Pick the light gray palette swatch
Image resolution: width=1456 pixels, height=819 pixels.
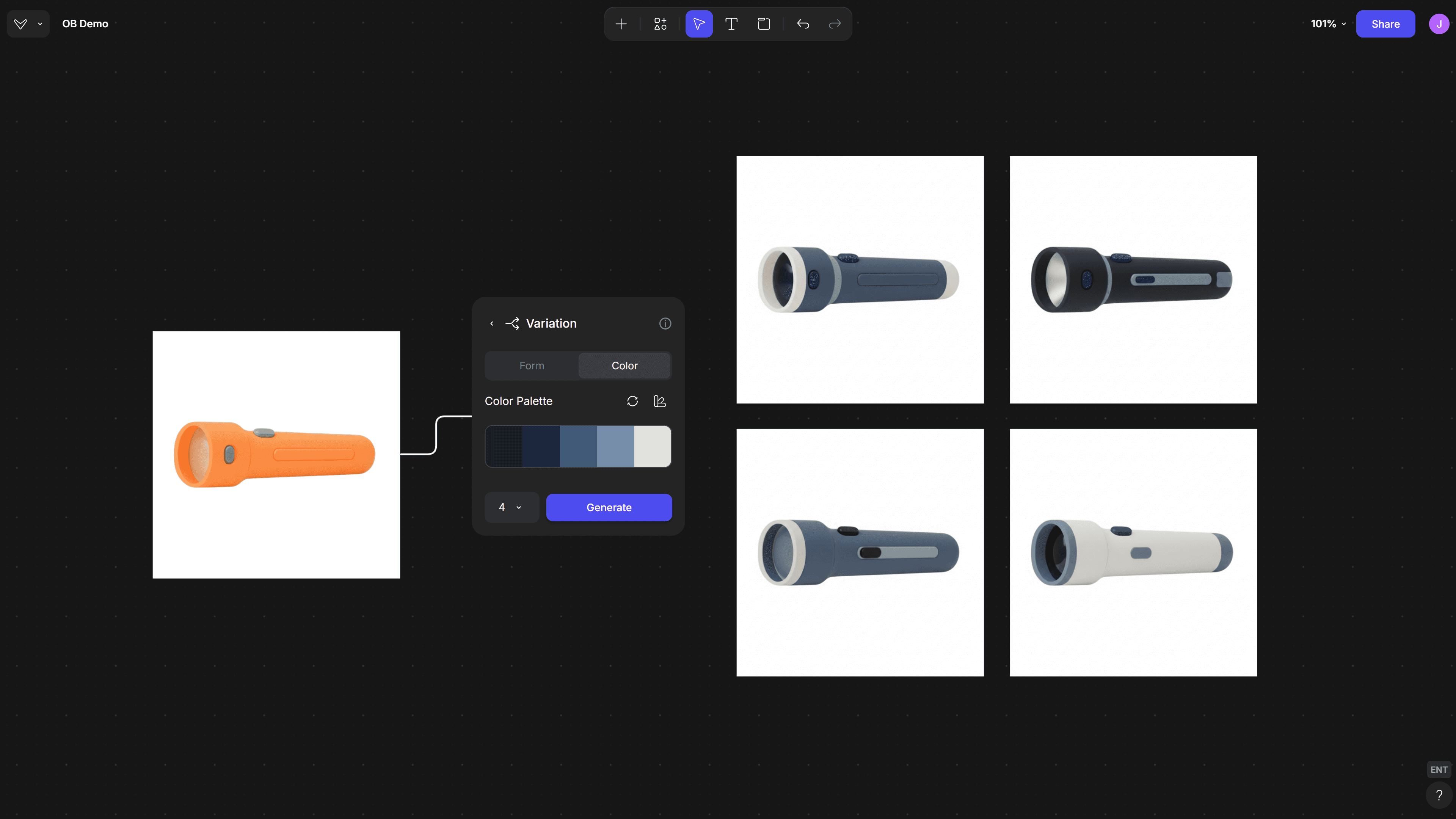pyautogui.click(x=652, y=447)
